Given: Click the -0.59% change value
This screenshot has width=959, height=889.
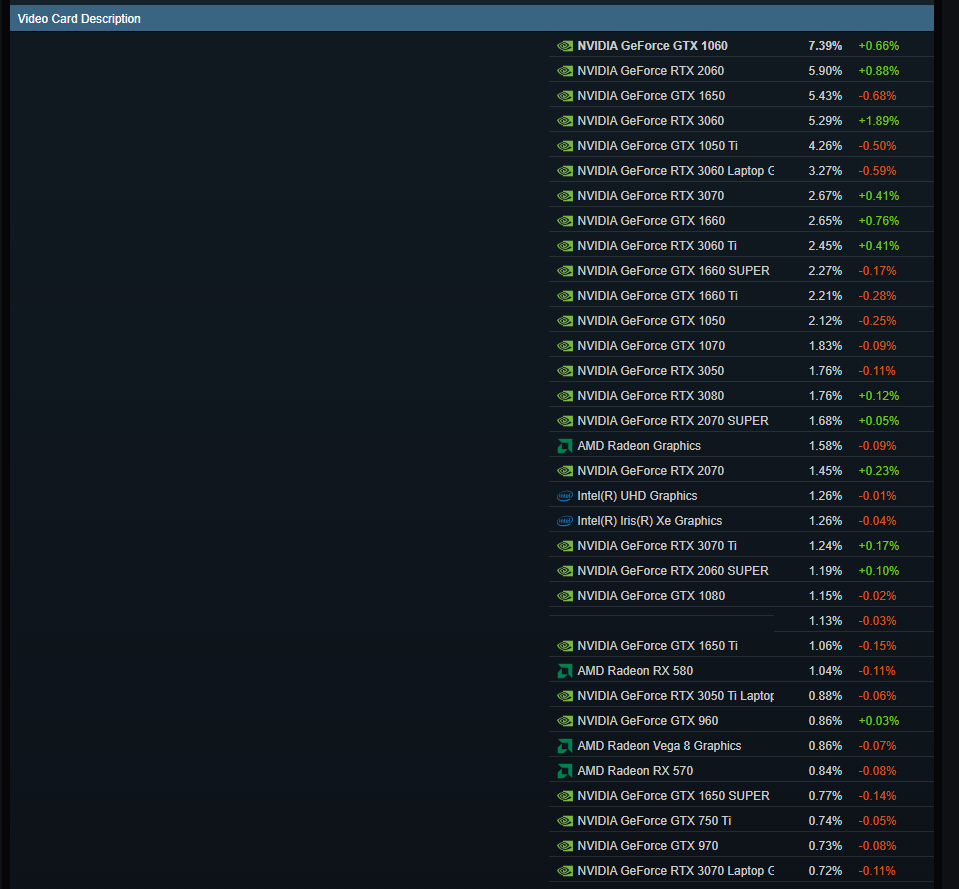Looking at the screenshot, I should 877,171.
